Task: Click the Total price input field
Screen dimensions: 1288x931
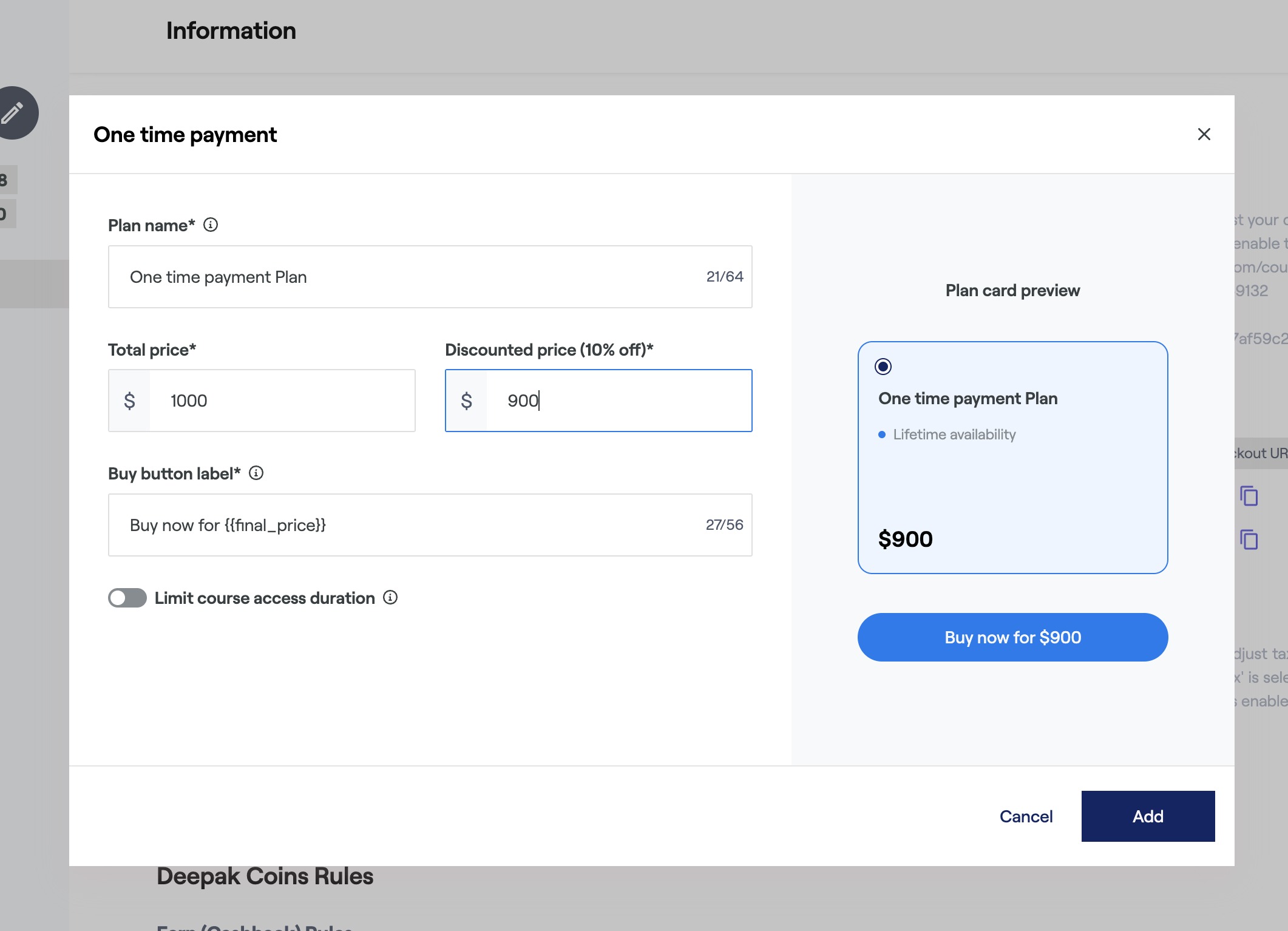Action: click(282, 401)
